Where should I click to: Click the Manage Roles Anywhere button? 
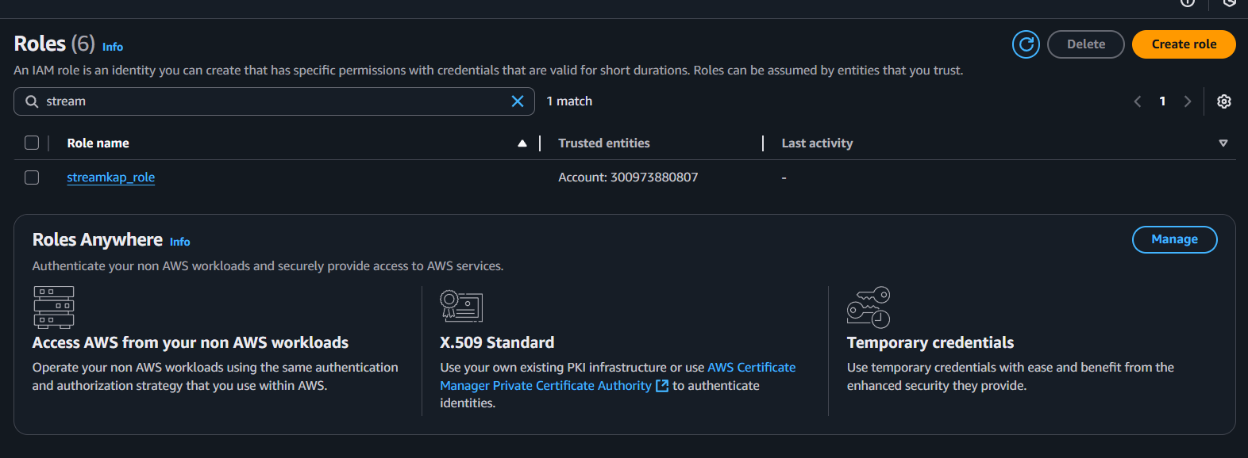1174,239
